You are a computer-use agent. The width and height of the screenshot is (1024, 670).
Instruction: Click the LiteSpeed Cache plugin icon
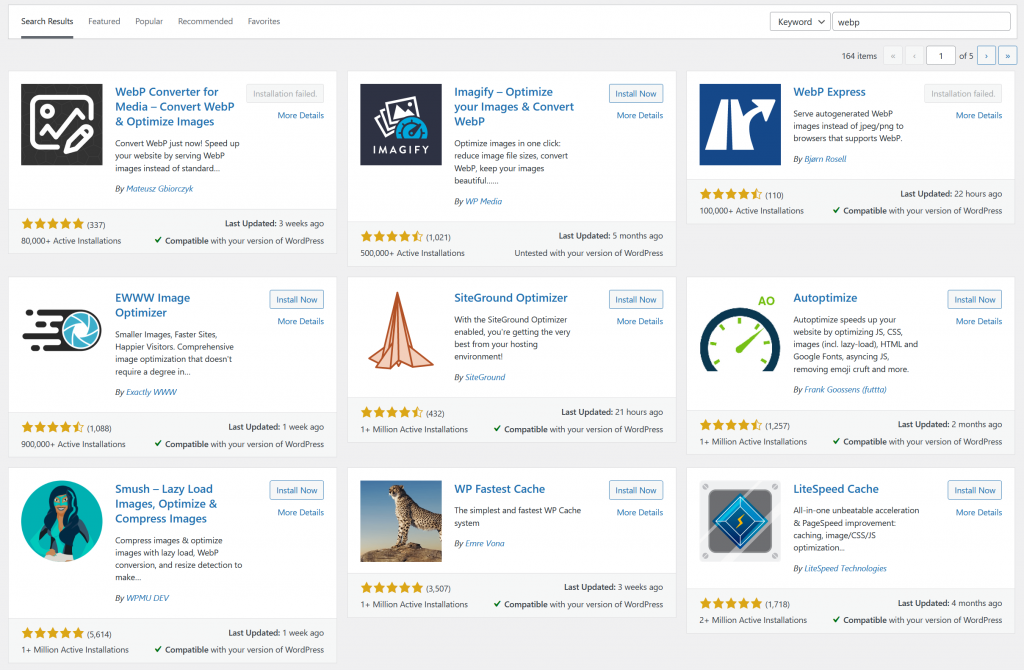point(740,521)
